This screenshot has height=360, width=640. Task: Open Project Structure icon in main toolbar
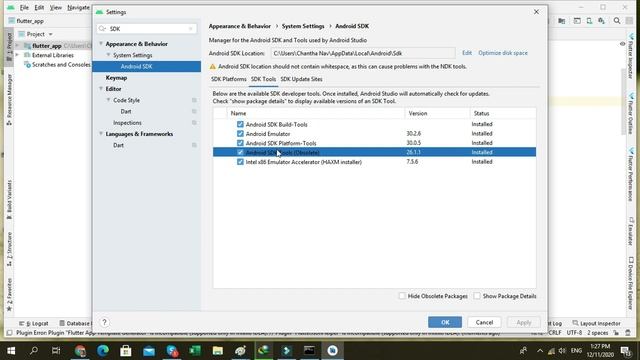[562, 21]
